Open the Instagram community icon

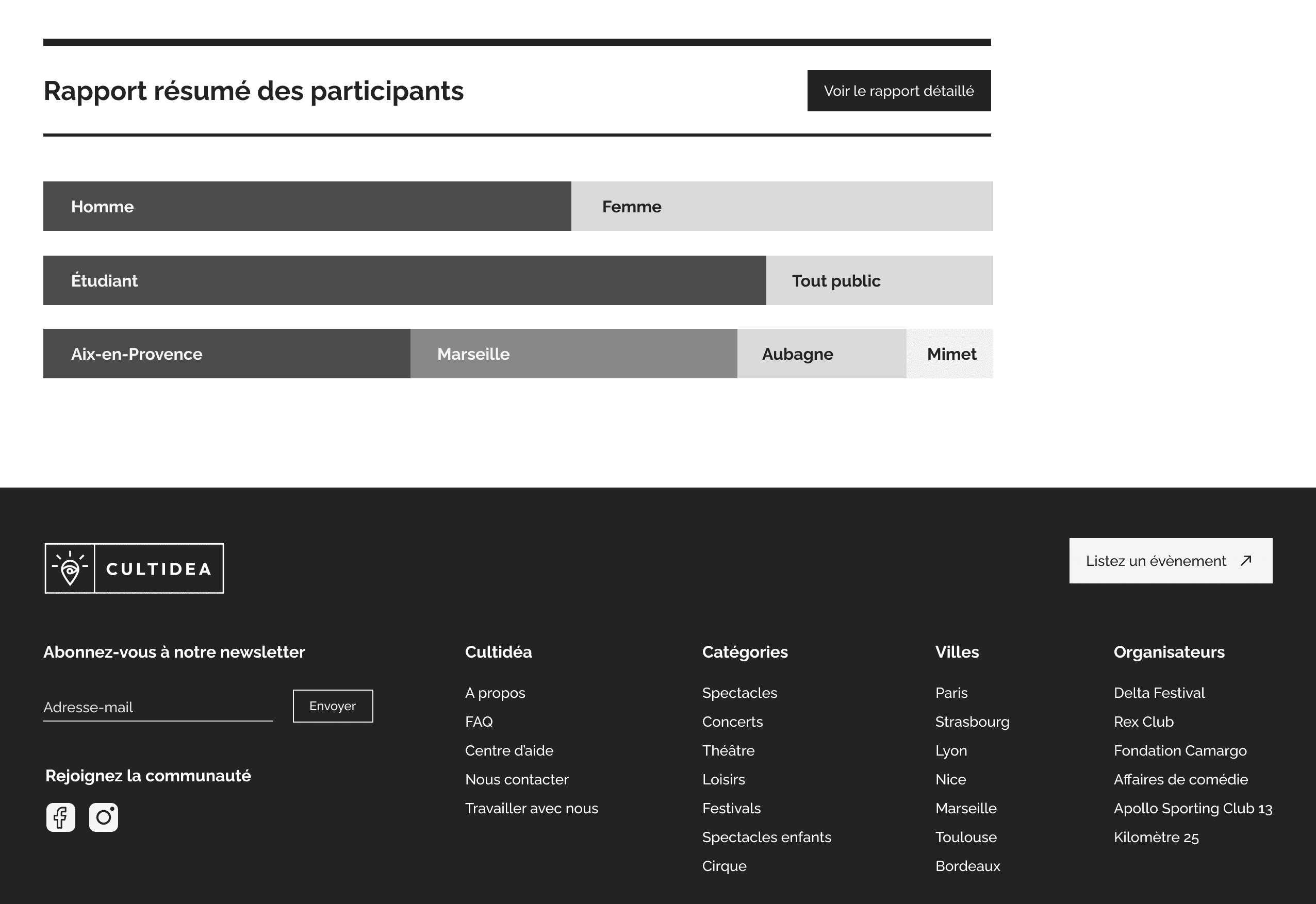[104, 817]
